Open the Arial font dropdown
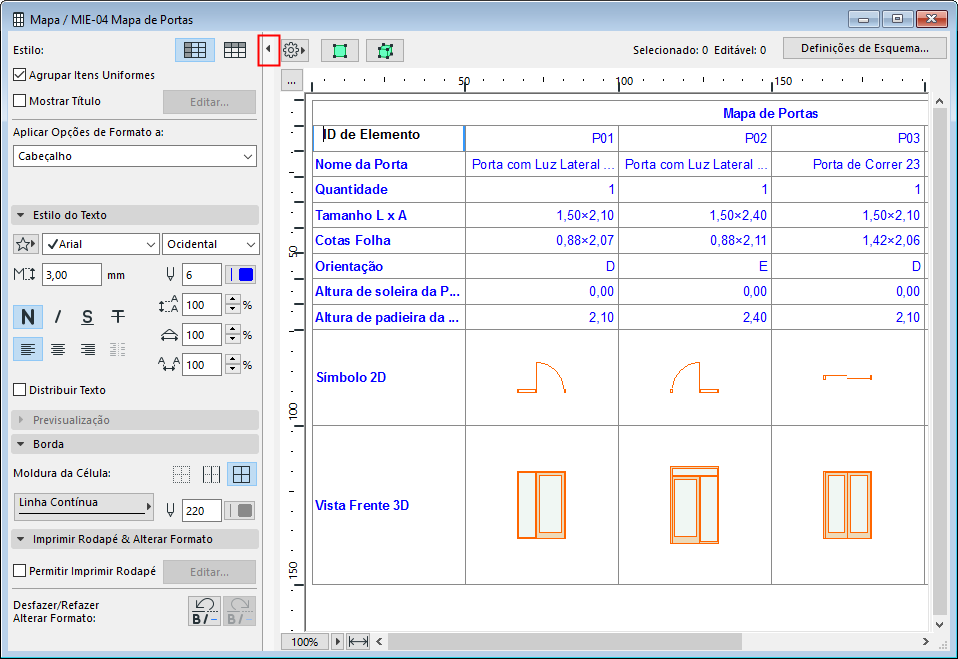958x659 pixels. coord(100,244)
